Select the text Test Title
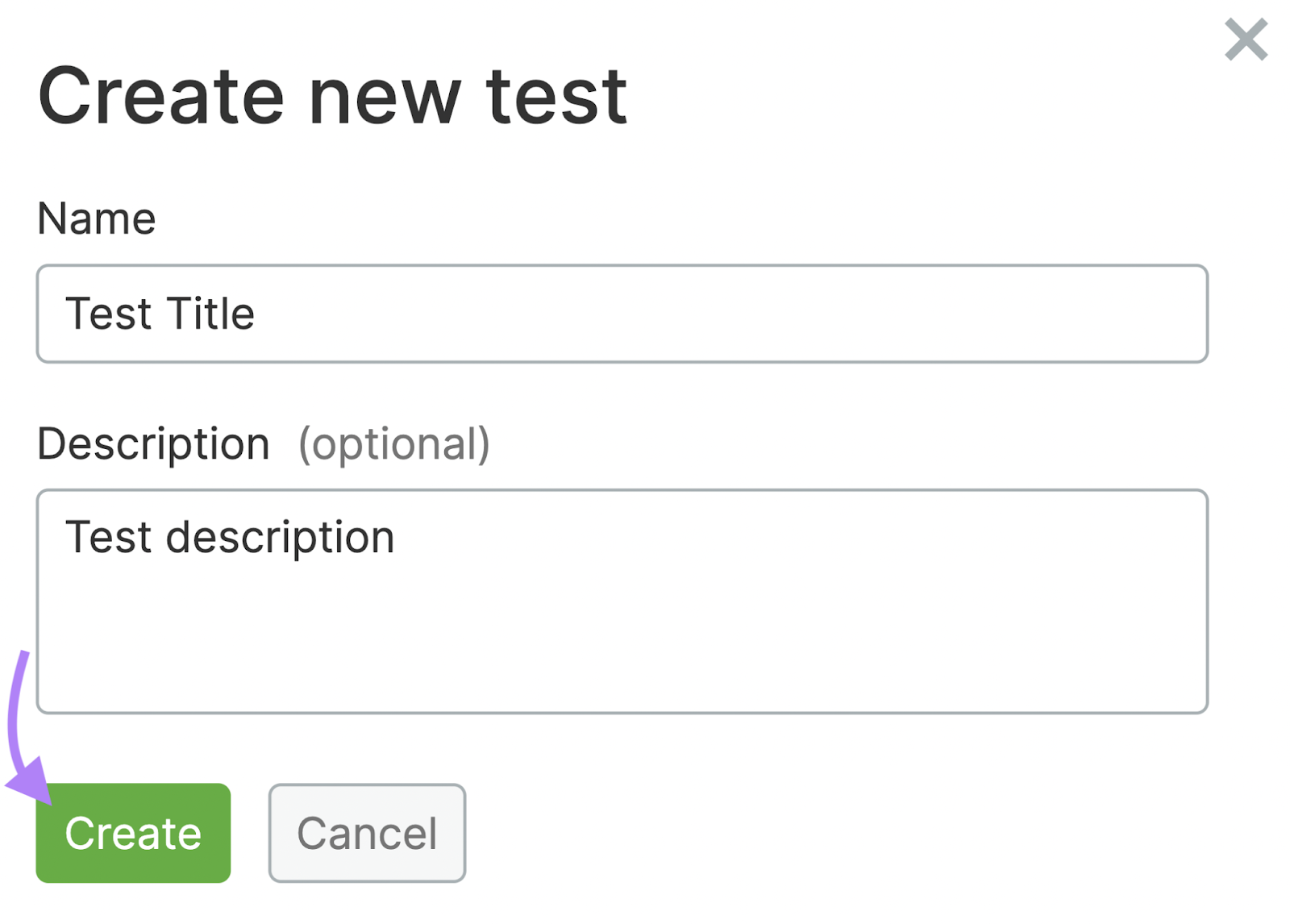 [x=160, y=313]
